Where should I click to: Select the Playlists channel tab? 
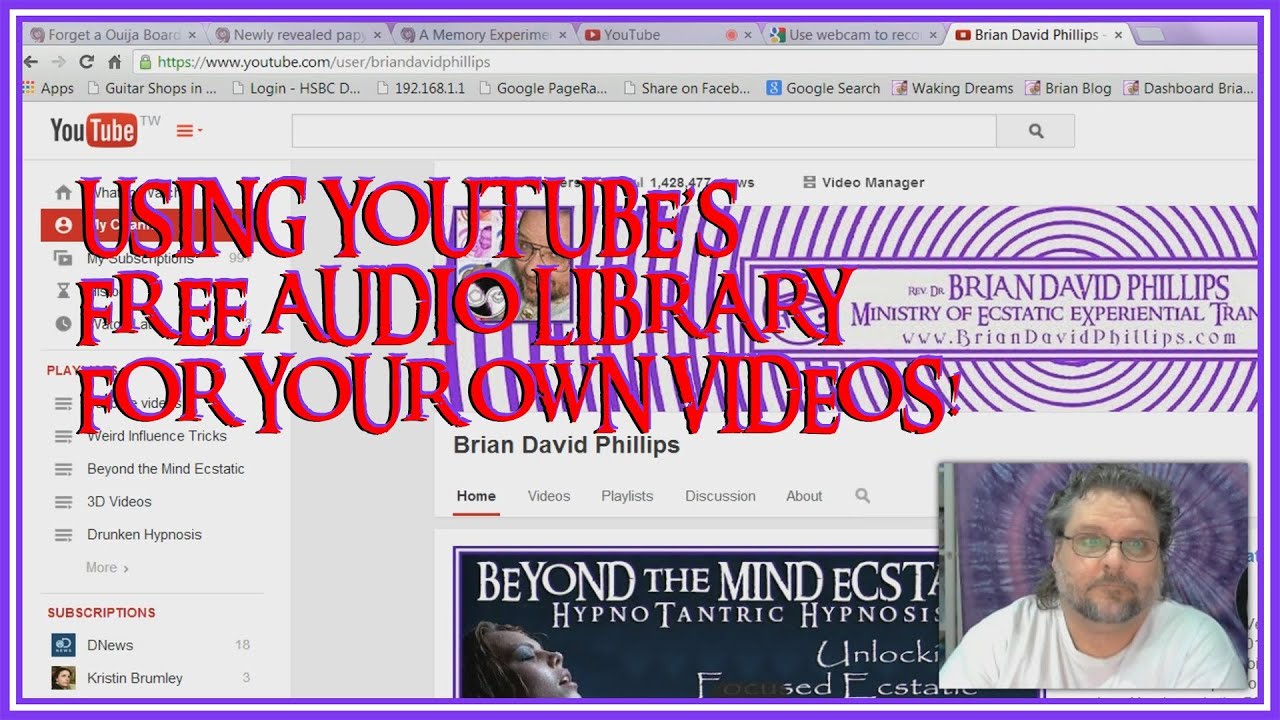[x=627, y=496]
